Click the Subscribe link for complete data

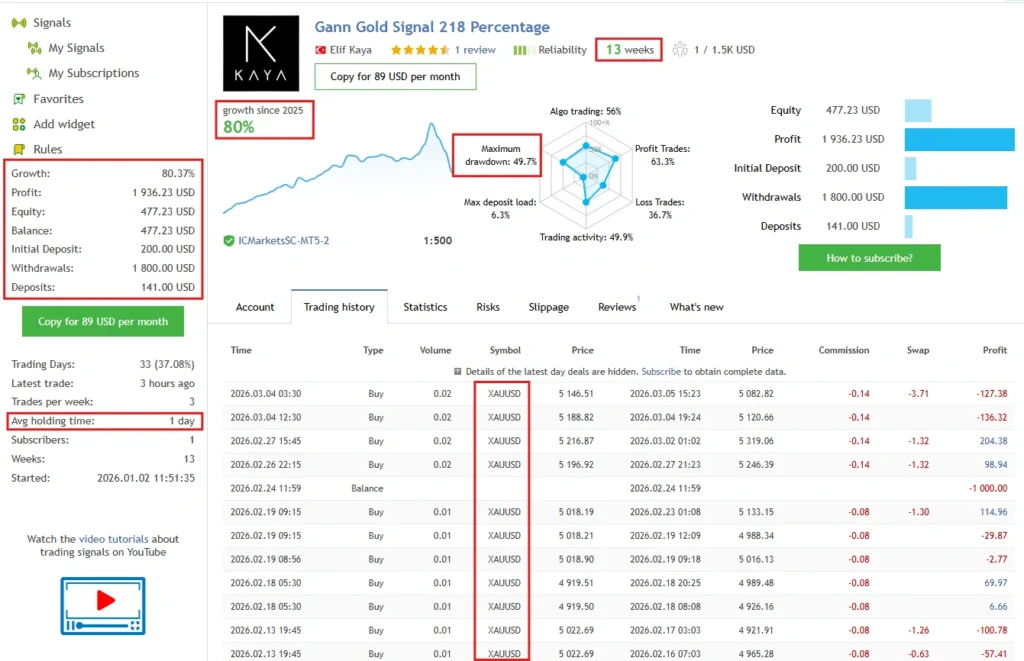pos(661,372)
